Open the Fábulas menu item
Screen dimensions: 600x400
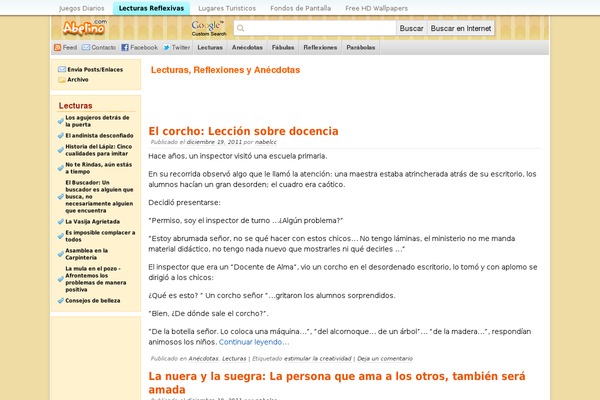[x=283, y=47]
